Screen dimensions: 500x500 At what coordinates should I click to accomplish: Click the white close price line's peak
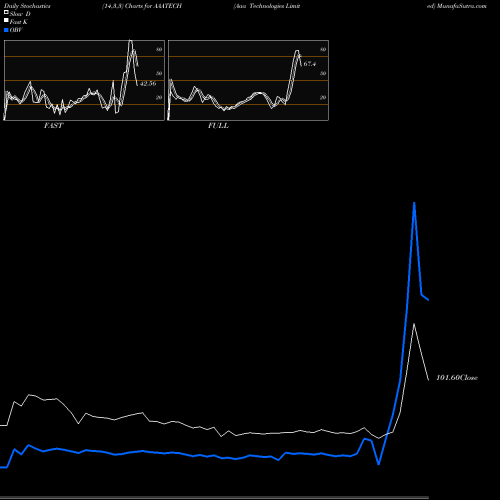click(414, 324)
